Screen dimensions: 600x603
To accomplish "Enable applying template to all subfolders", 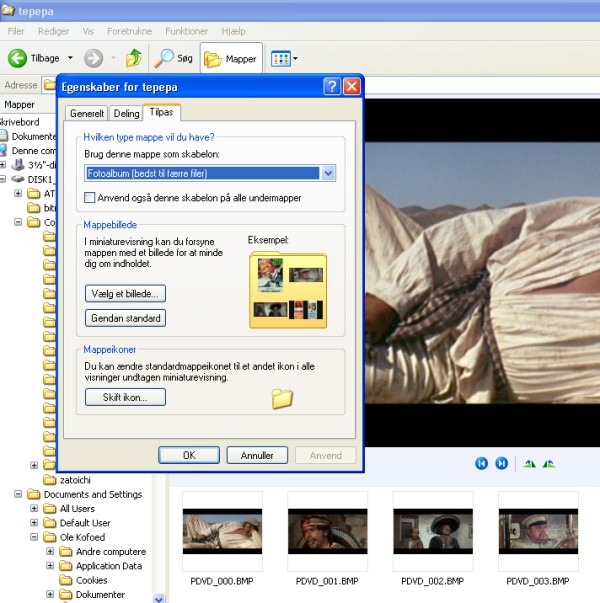I will coord(91,198).
